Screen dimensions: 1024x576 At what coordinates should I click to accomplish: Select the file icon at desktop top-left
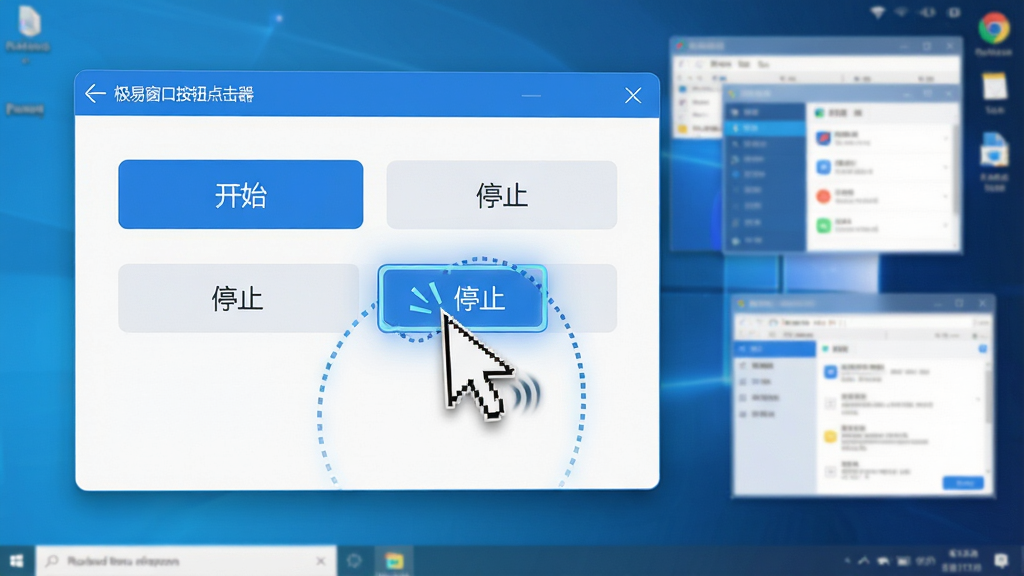coord(28,22)
